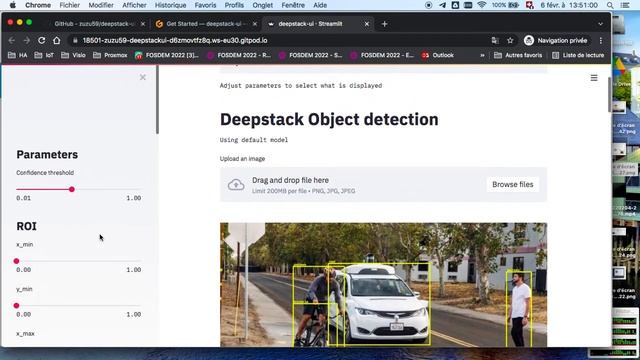Open the Navigation privée profile button
This screenshot has height=360, width=640.
tap(556, 40)
